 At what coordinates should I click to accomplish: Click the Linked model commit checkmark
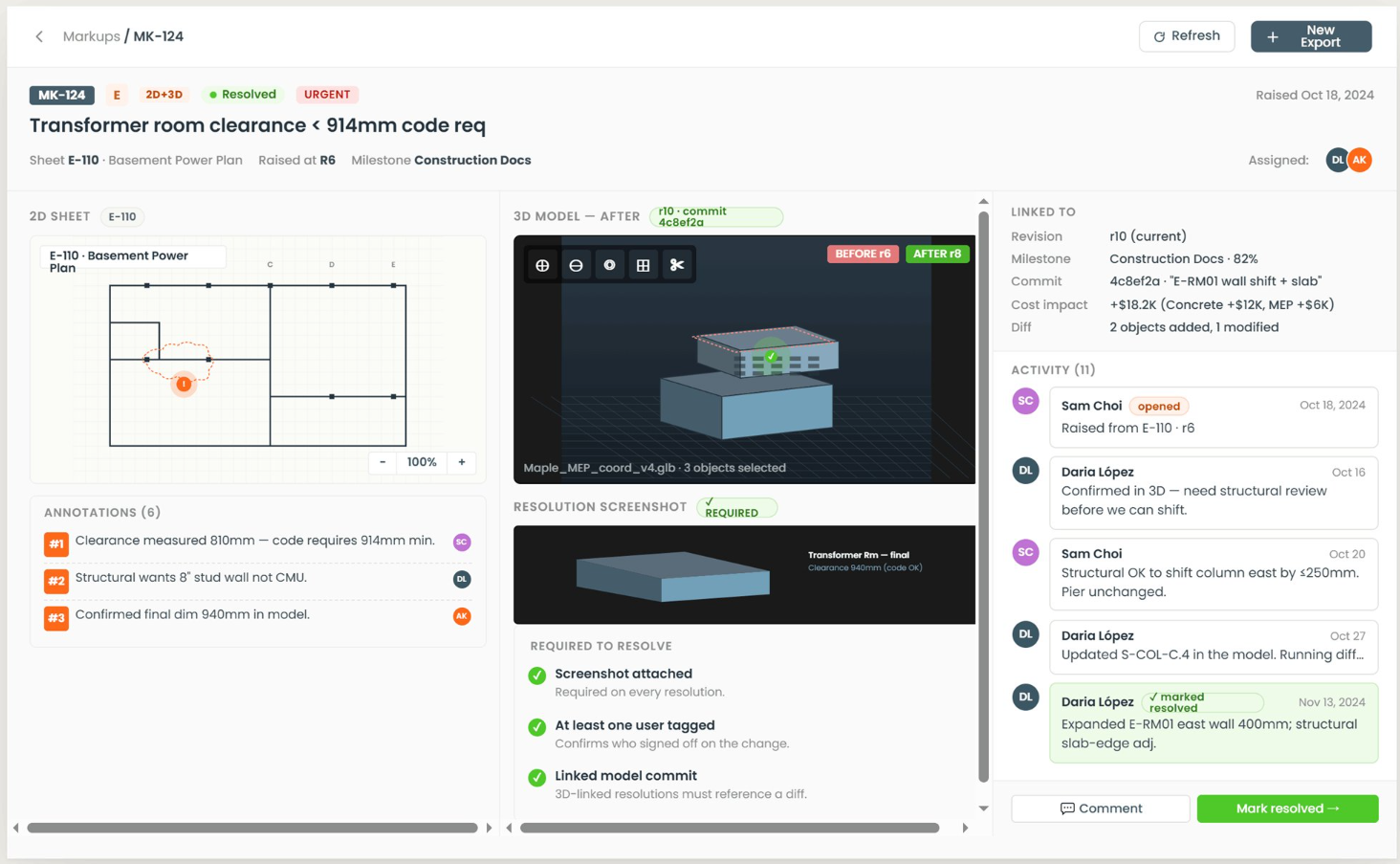[x=537, y=778]
